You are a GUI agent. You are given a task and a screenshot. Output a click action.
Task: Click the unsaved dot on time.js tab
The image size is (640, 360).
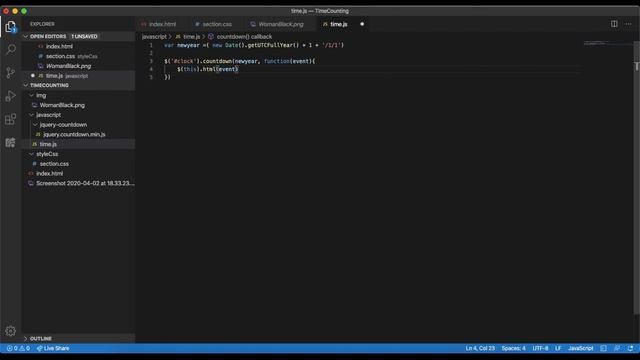click(362, 24)
